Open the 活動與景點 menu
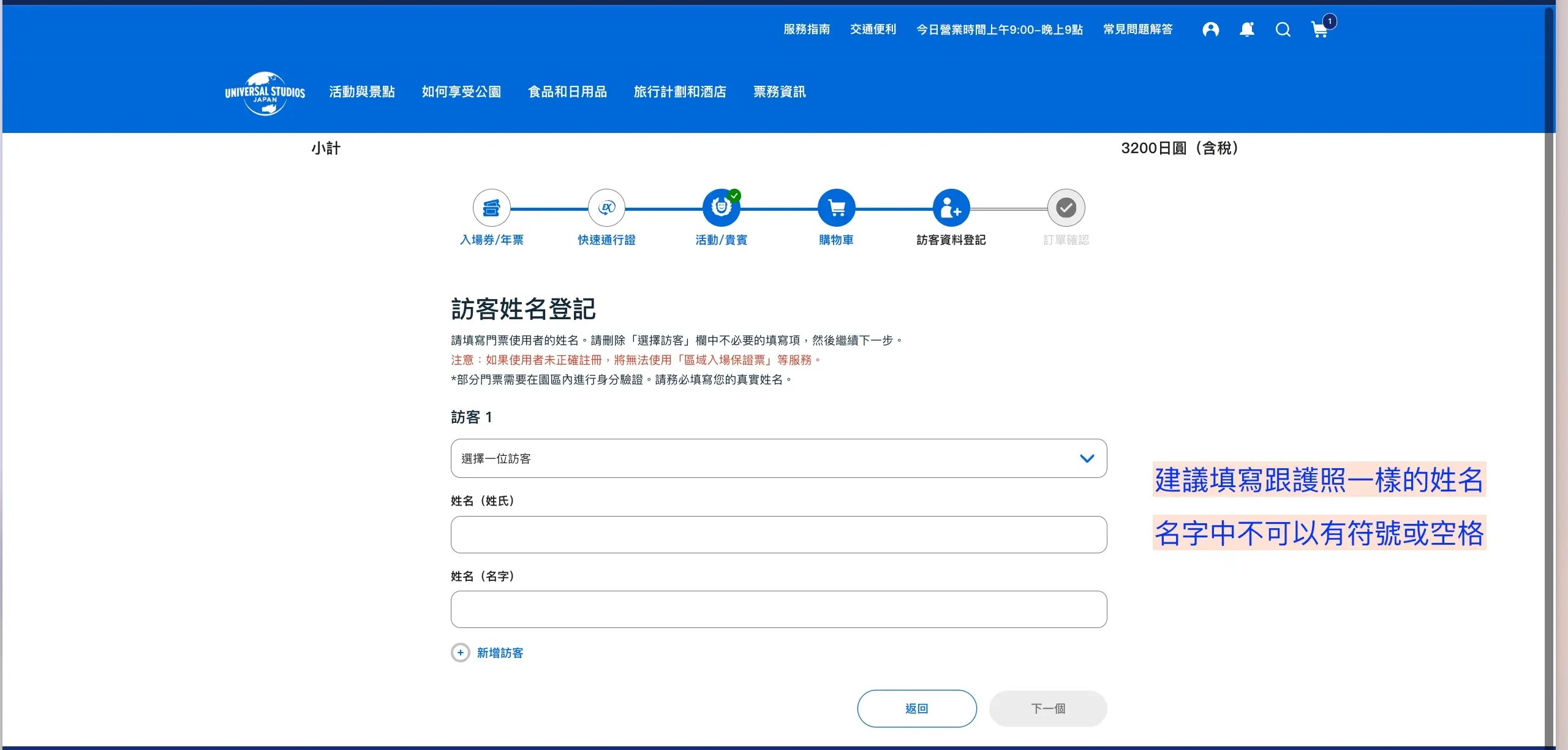The image size is (1568, 750). click(361, 92)
